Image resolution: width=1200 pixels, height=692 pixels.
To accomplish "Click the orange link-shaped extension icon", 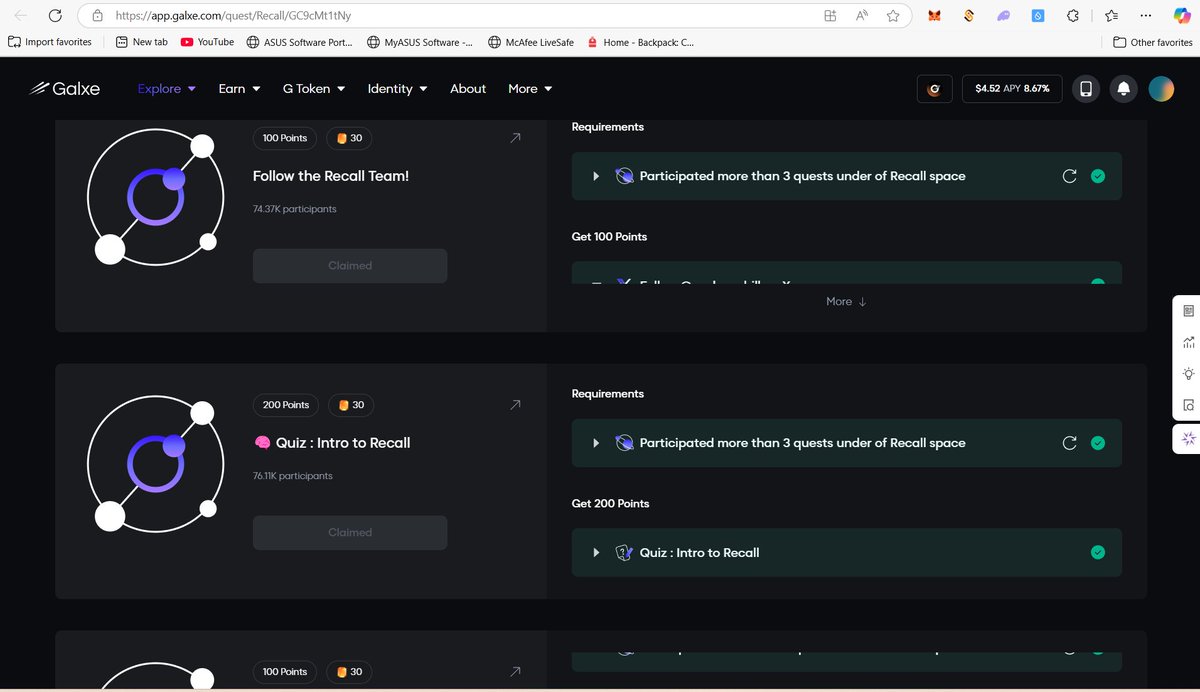I will (969, 16).
